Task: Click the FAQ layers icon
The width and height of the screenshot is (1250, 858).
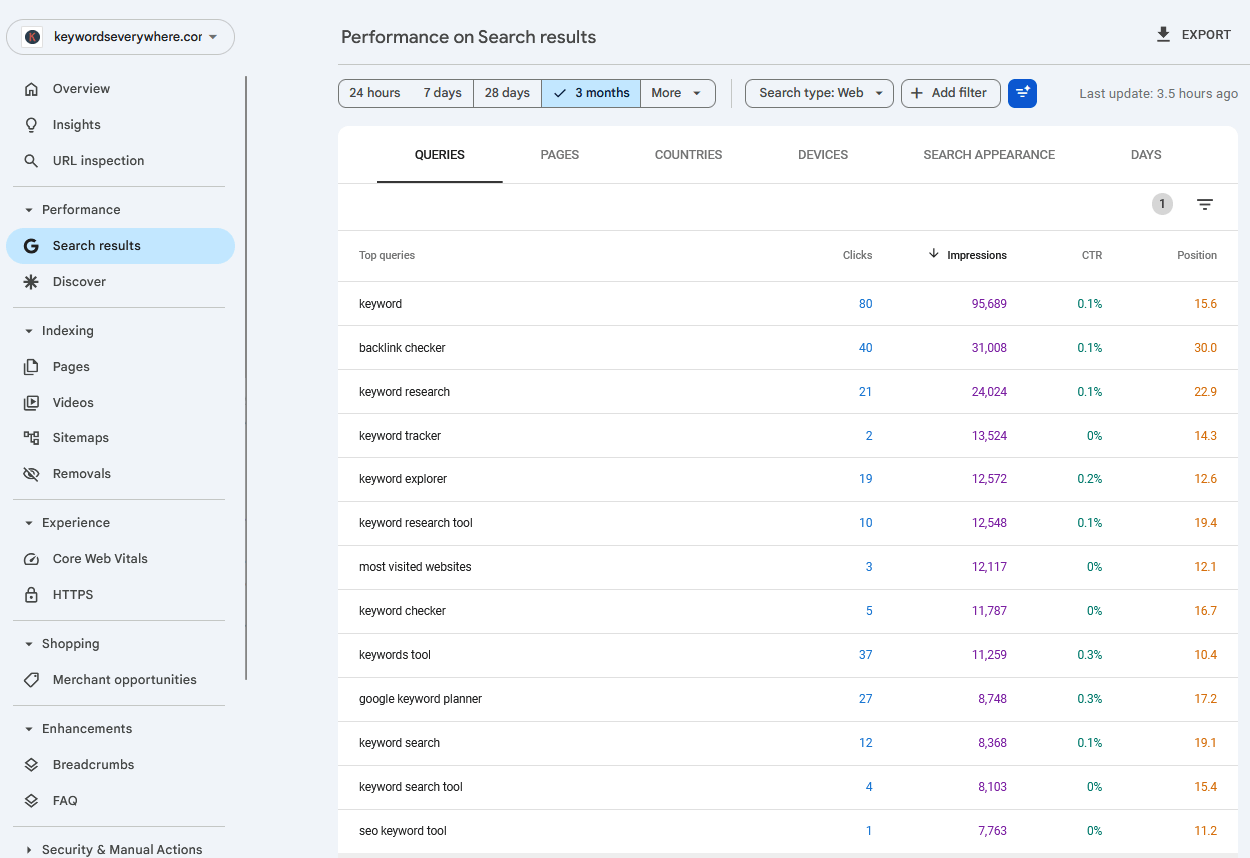Action: (x=31, y=801)
